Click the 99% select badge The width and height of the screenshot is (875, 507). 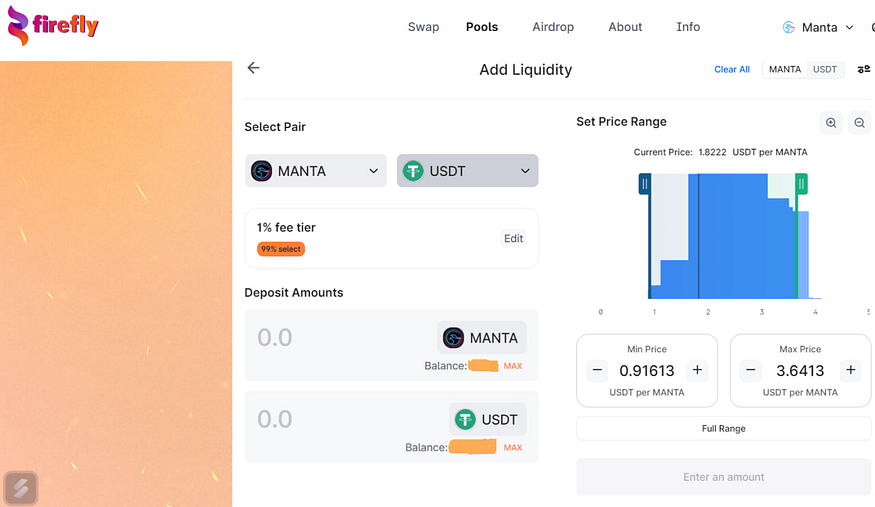coord(281,249)
